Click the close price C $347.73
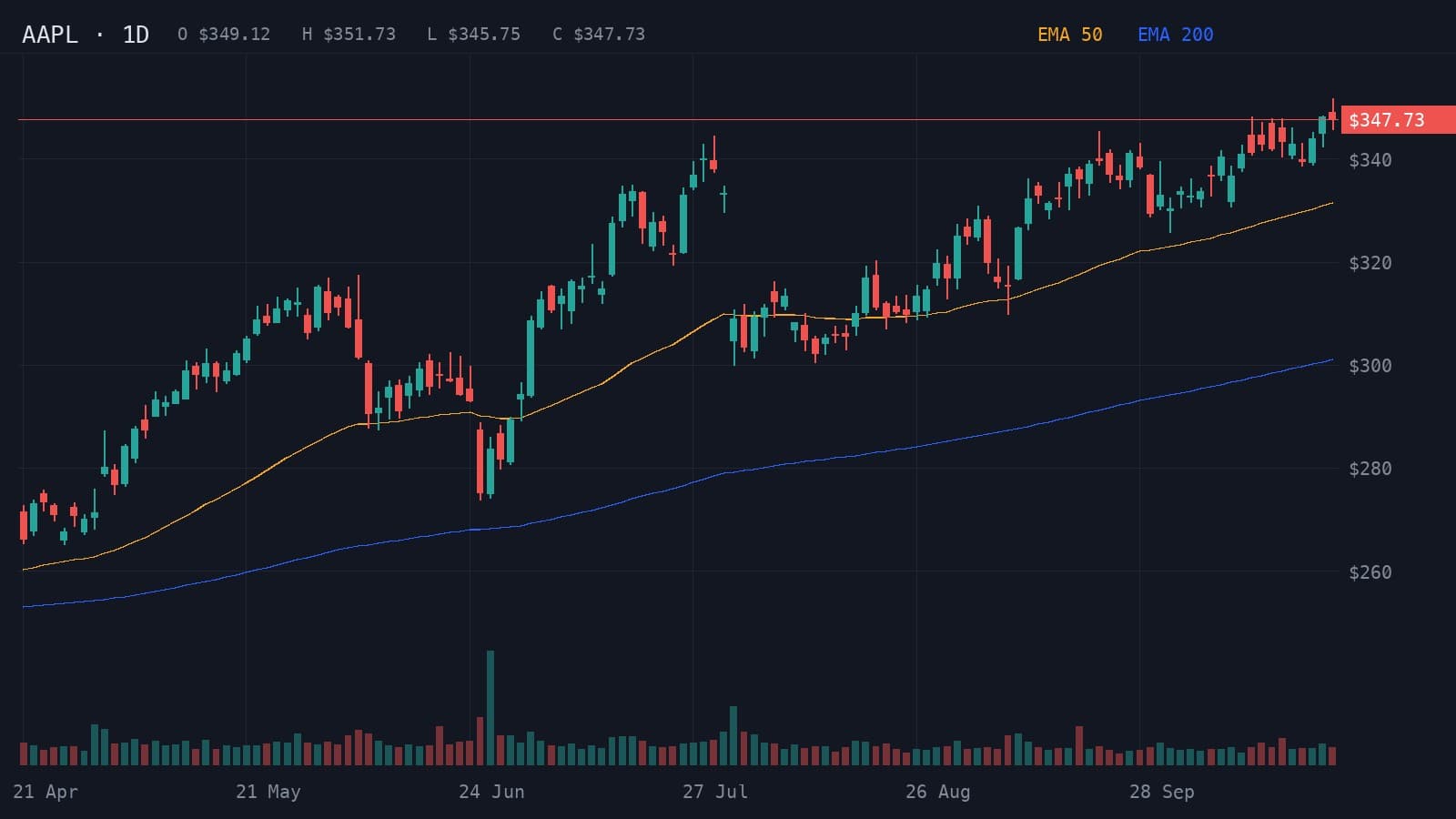This screenshot has width=1456, height=819. point(599,35)
